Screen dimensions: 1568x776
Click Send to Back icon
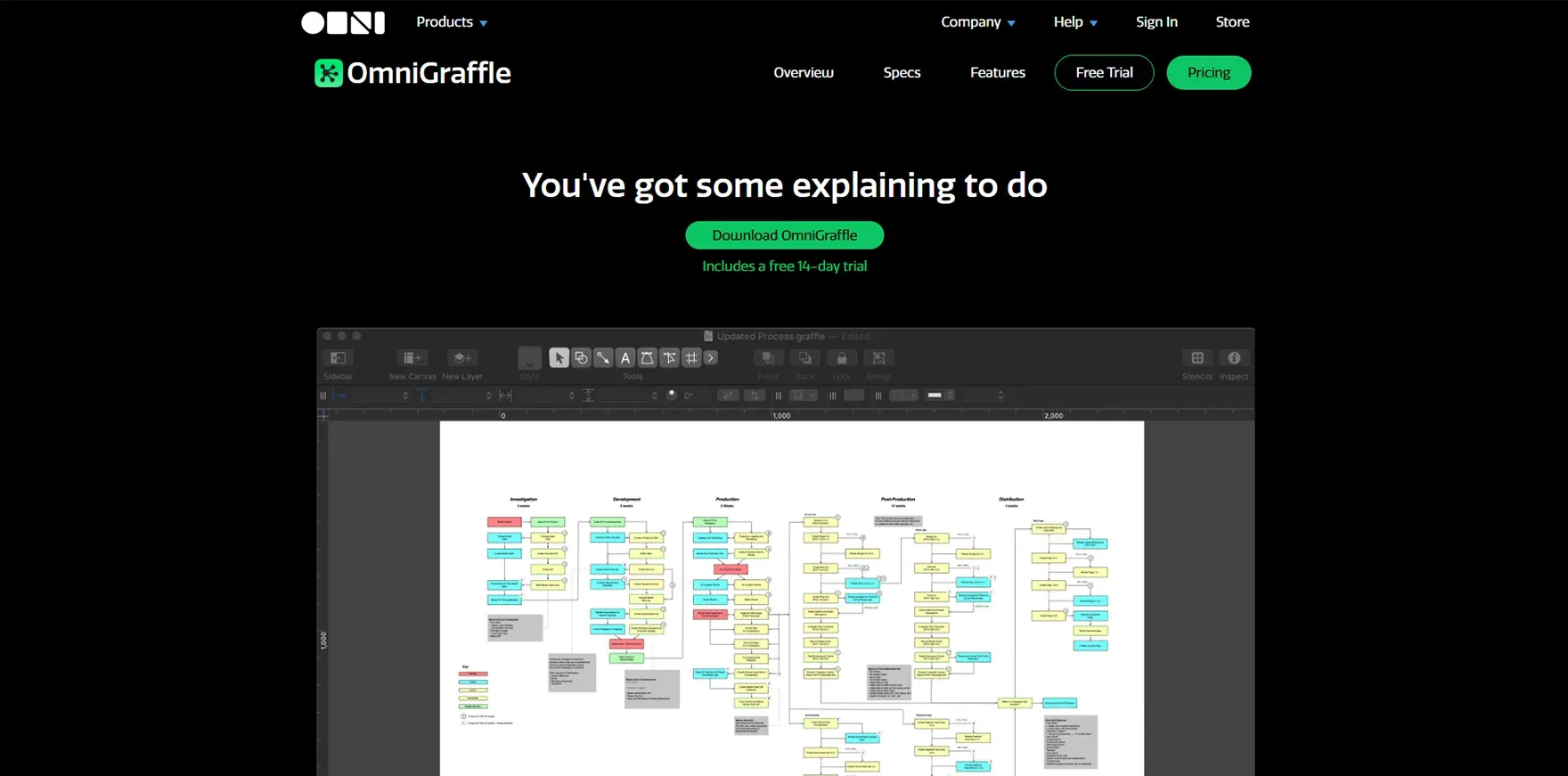pos(805,358)
